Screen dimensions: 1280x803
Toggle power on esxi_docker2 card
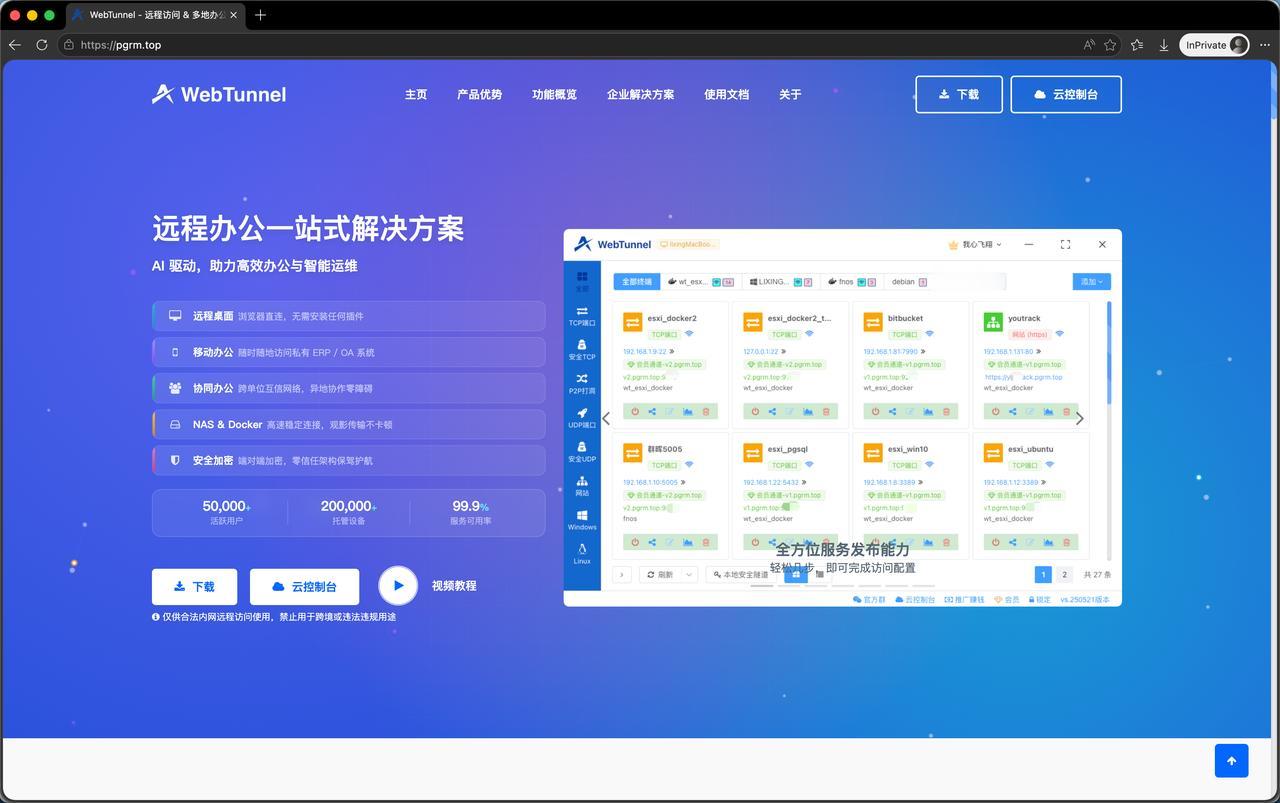coord(634,412)
